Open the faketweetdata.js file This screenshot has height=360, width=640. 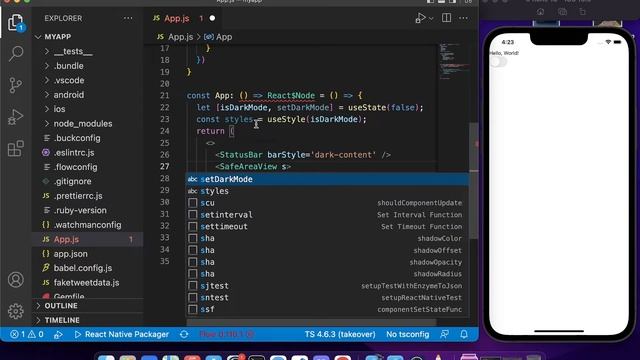[86, 282]
